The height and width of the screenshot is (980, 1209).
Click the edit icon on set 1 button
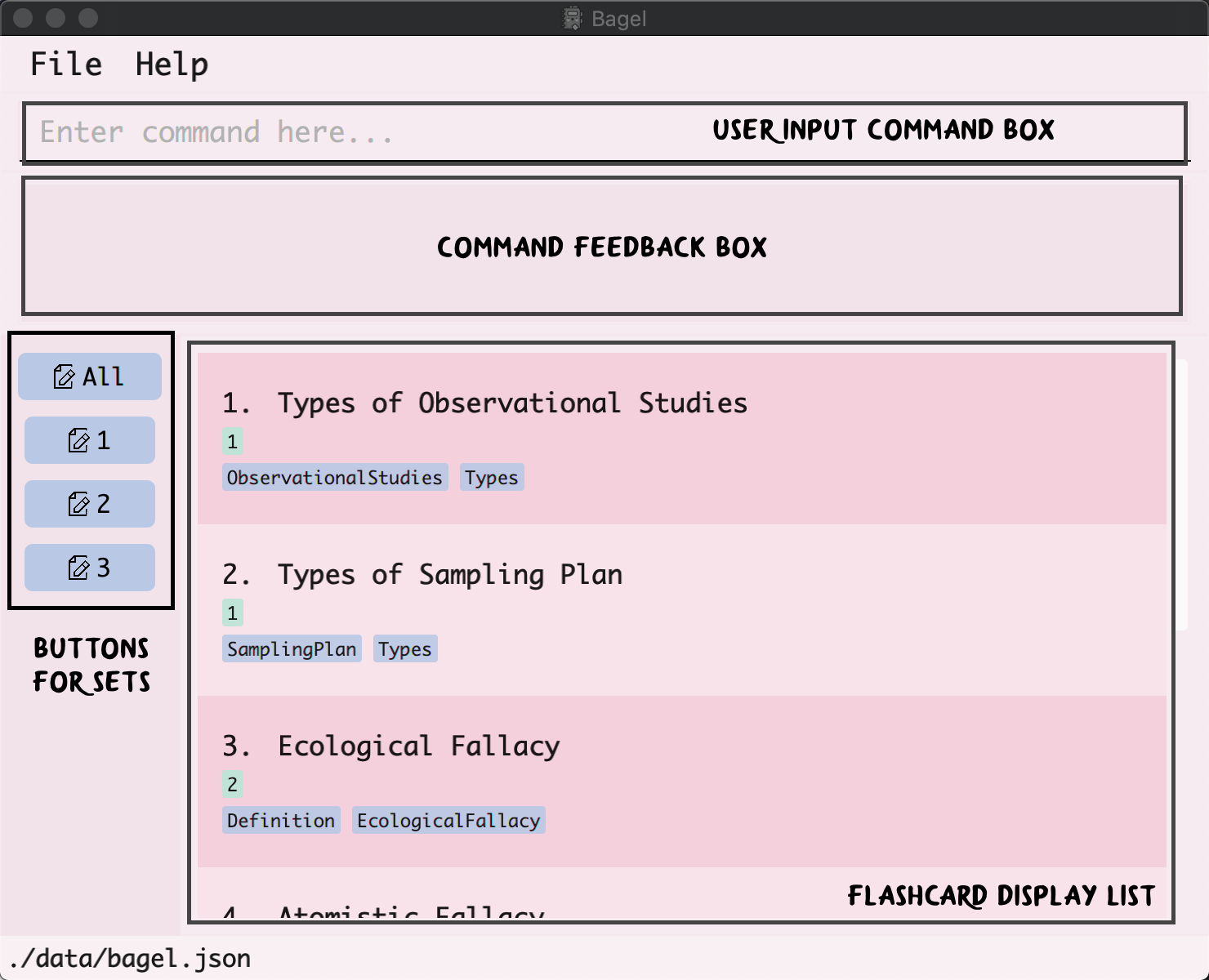[78, 440]
